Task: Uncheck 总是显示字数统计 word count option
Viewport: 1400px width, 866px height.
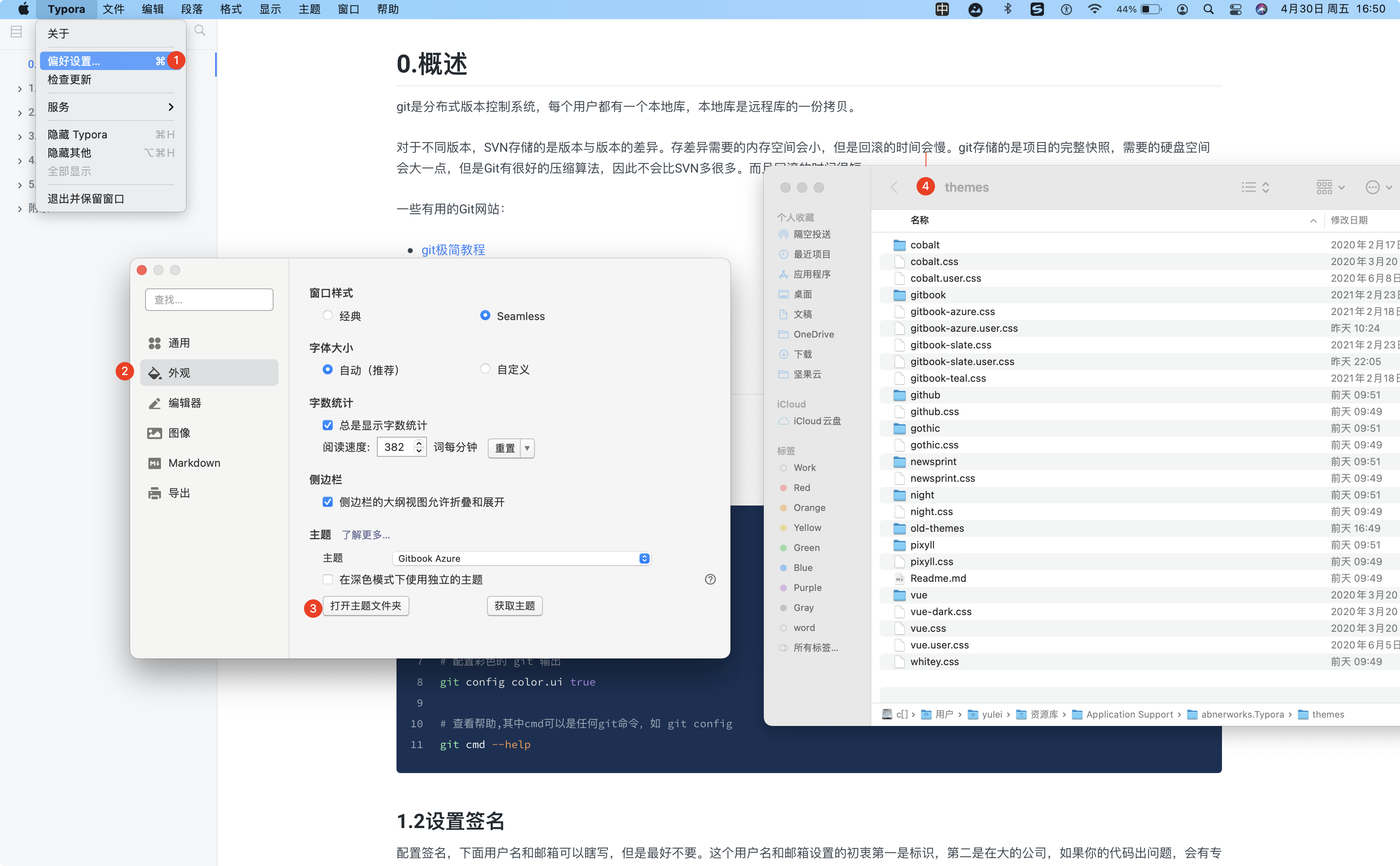Action: coord(327,425)
